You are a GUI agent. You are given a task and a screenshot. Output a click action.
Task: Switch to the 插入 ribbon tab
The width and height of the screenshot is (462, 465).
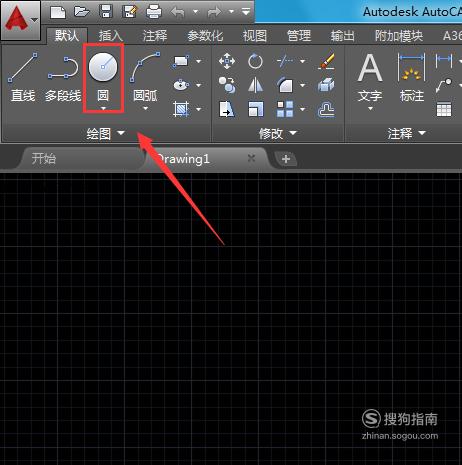coord(110,36)
